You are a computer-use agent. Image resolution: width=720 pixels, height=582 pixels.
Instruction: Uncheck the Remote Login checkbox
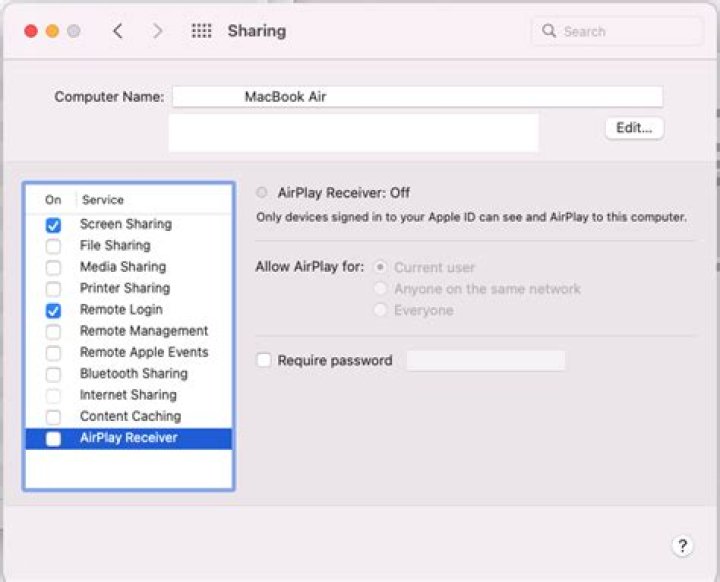pos(53,311)
